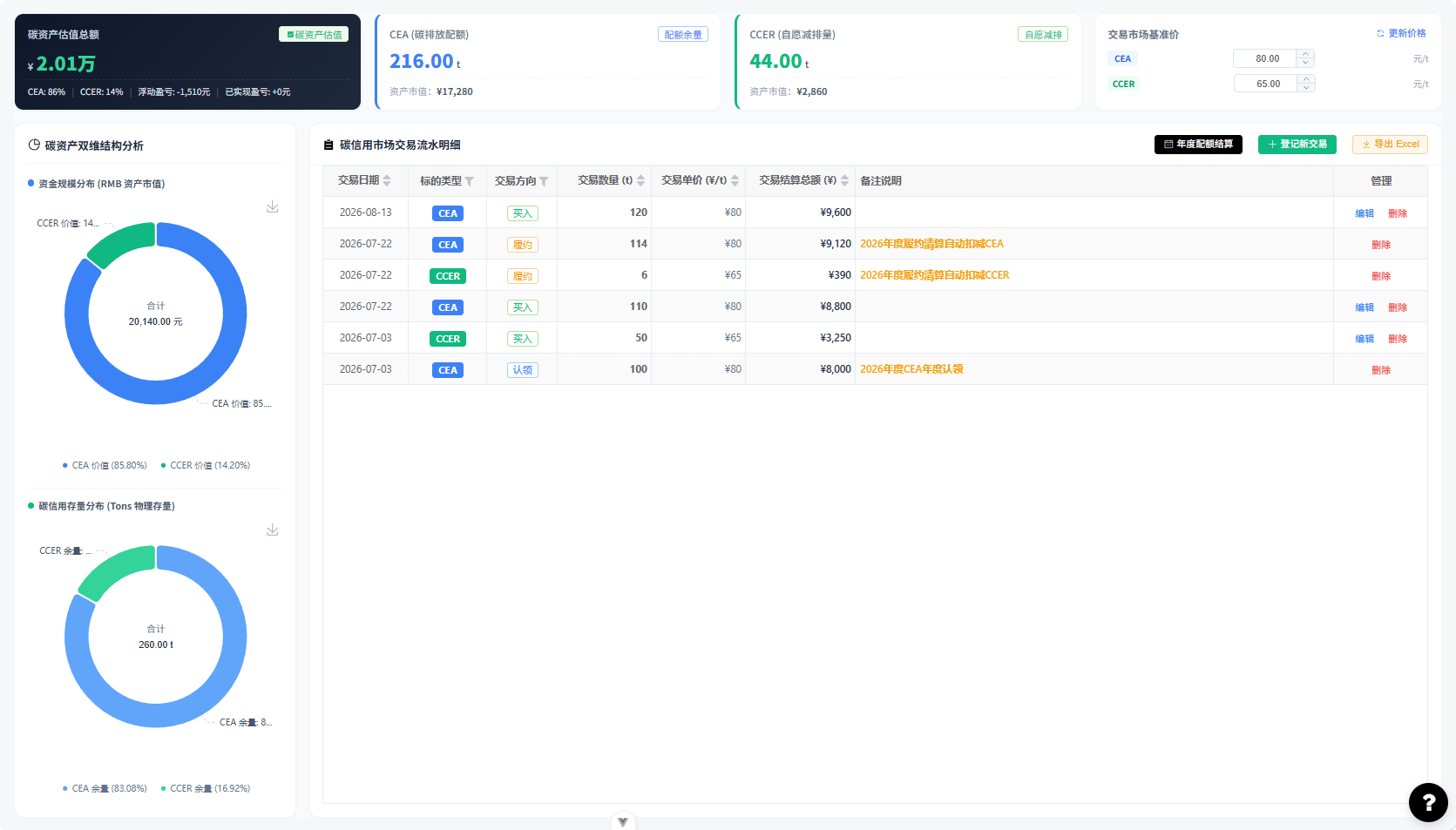Filter the 标的类型 column
The image size is (1456, 830).
[469, 181]
